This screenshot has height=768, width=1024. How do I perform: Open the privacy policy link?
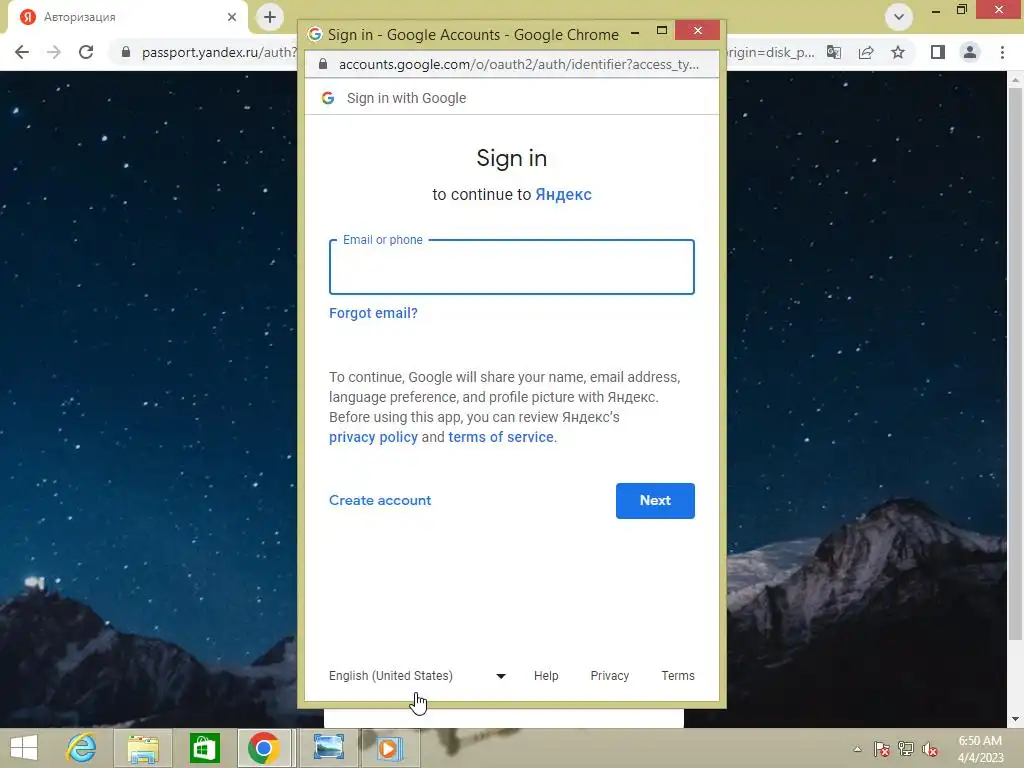pos(373,437)
